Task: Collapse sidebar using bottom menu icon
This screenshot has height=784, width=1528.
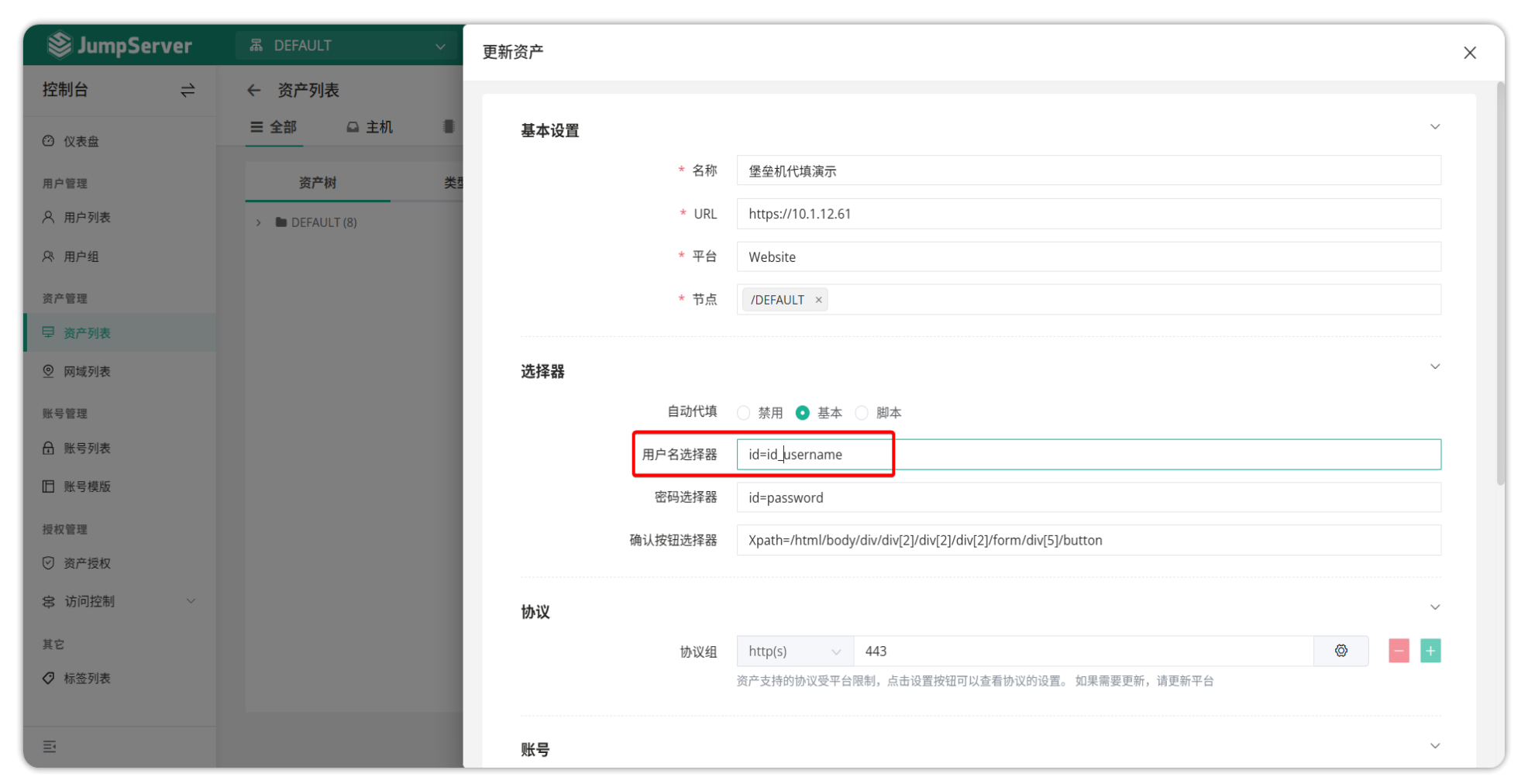Action: click(x=50, y=747)
